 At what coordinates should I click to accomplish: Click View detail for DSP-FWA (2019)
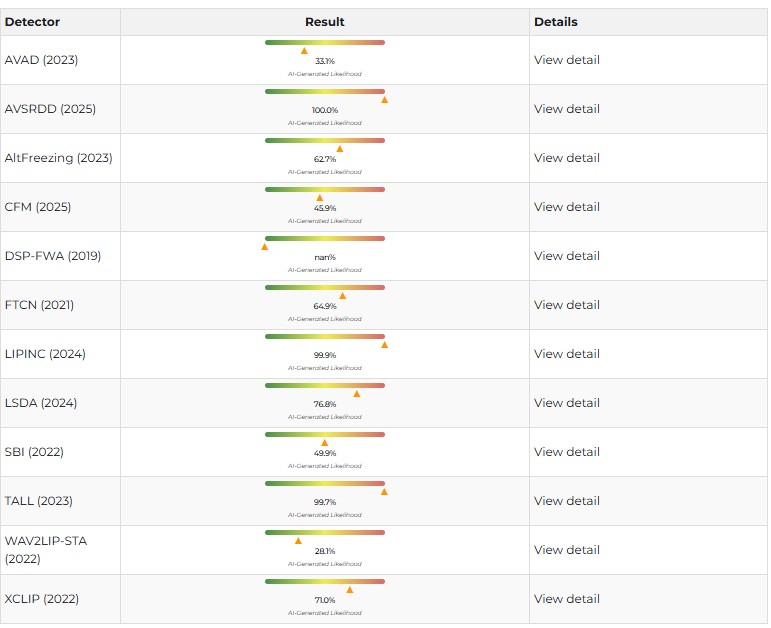(566, 256)
